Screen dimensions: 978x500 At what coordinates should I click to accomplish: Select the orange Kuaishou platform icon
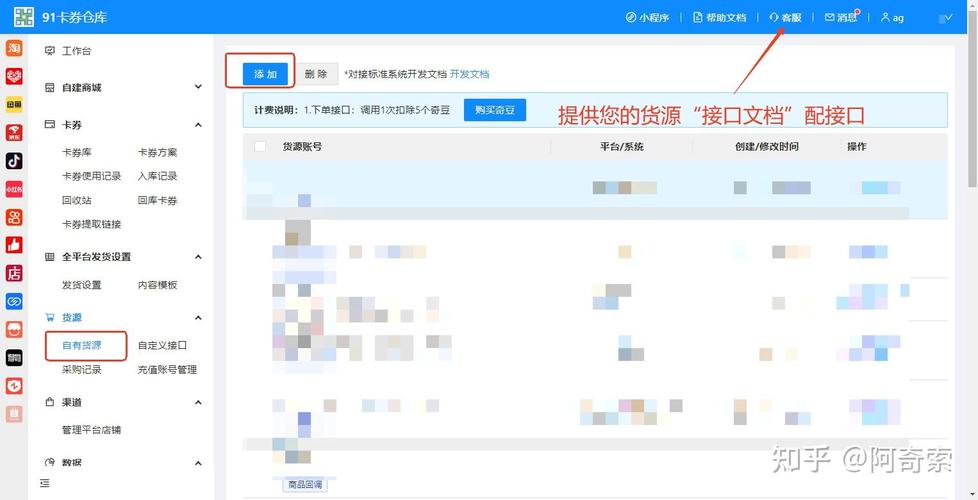pos(14,217)
